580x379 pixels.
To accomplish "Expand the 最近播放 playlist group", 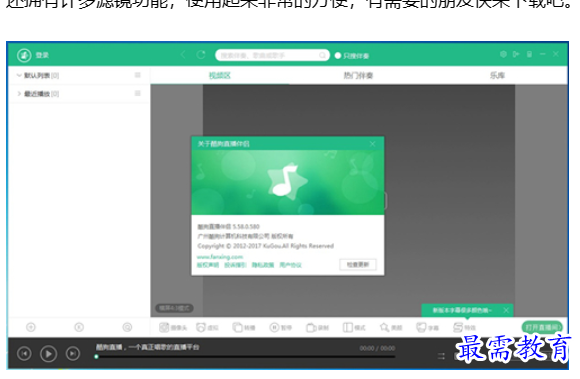I will (19, 94).
